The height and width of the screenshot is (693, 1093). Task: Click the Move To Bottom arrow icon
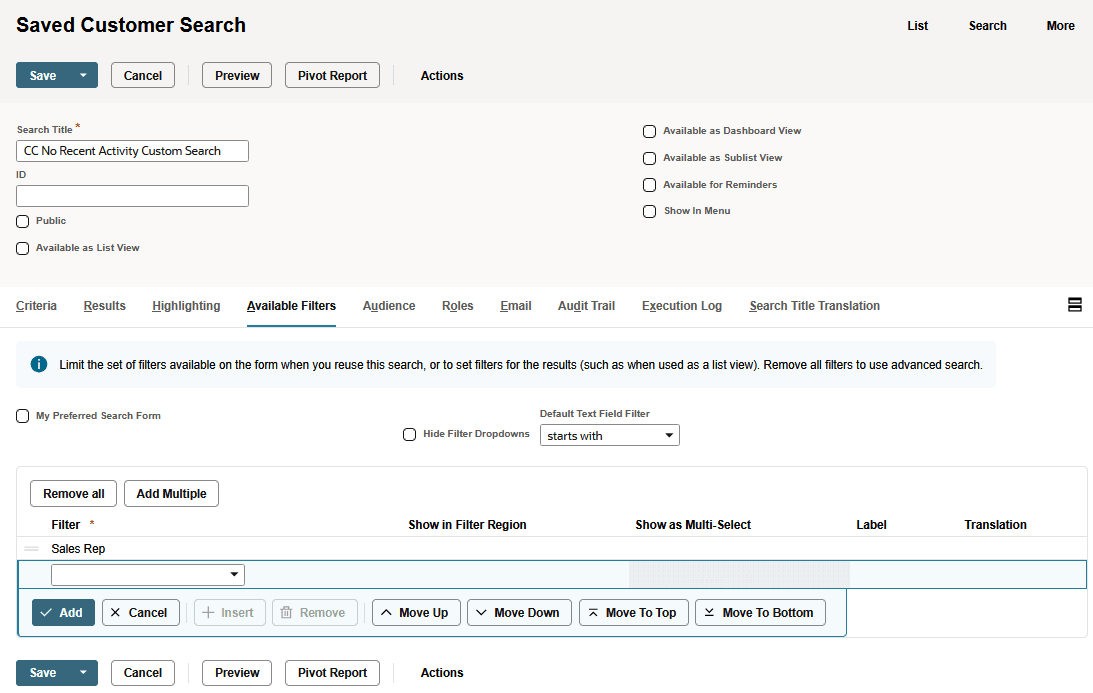point(709,611)
